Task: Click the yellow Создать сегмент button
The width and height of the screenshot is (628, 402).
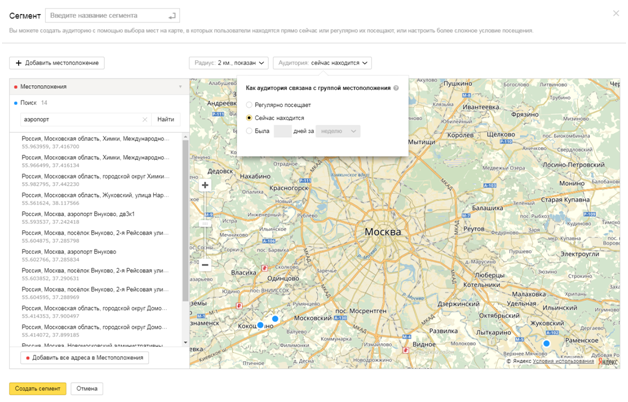Action: coord(38,388)
